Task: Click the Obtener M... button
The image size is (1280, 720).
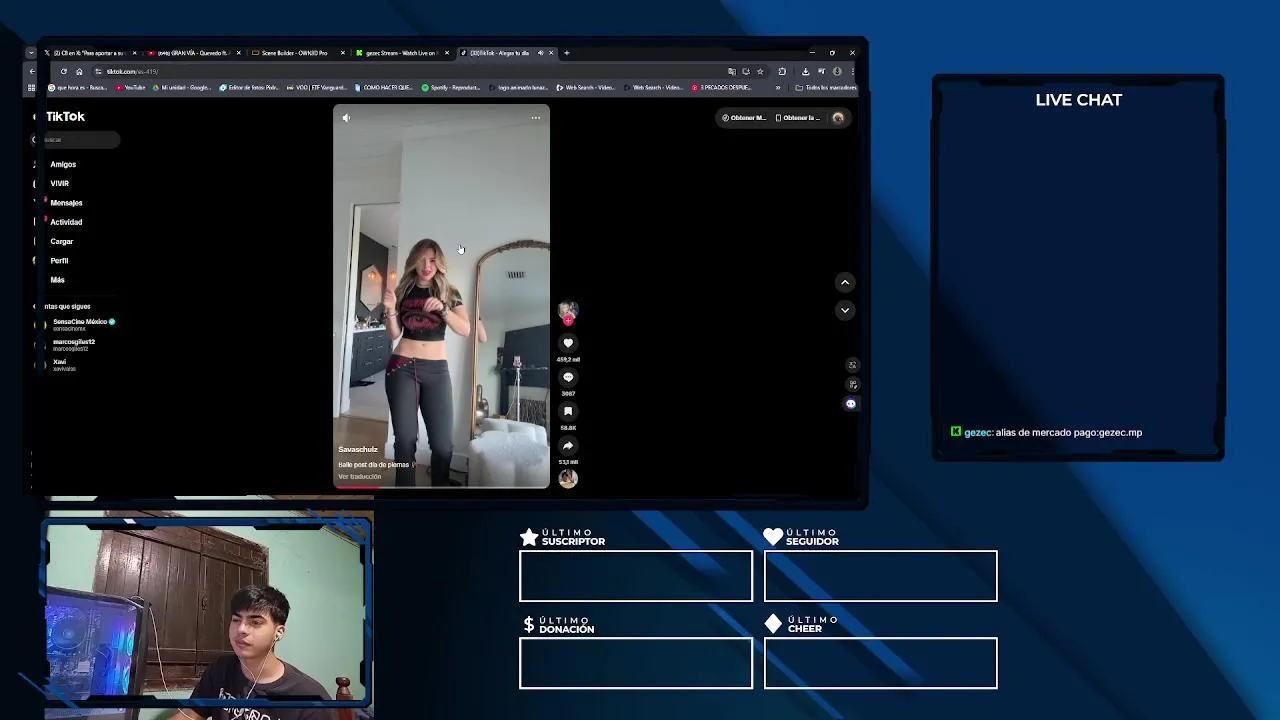Action: click(x=744, y=118)
